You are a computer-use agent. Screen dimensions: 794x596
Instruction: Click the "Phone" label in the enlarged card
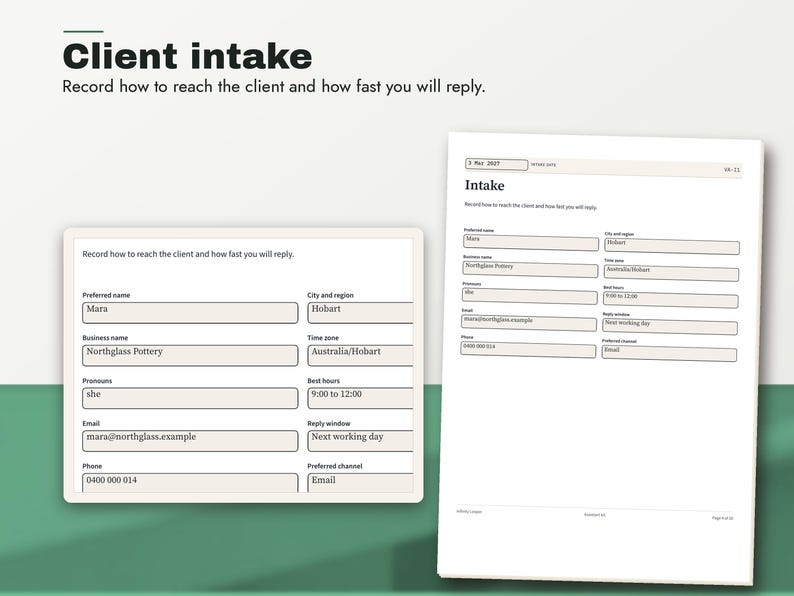tap(92, 466)
